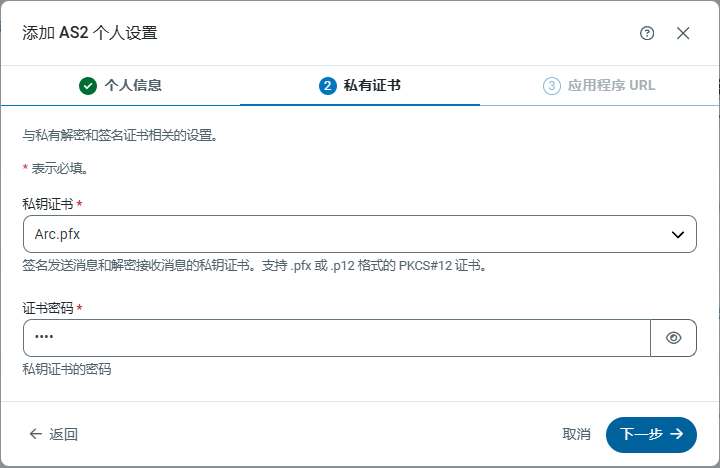Click the 返回 text to go back

click(64, 434)
